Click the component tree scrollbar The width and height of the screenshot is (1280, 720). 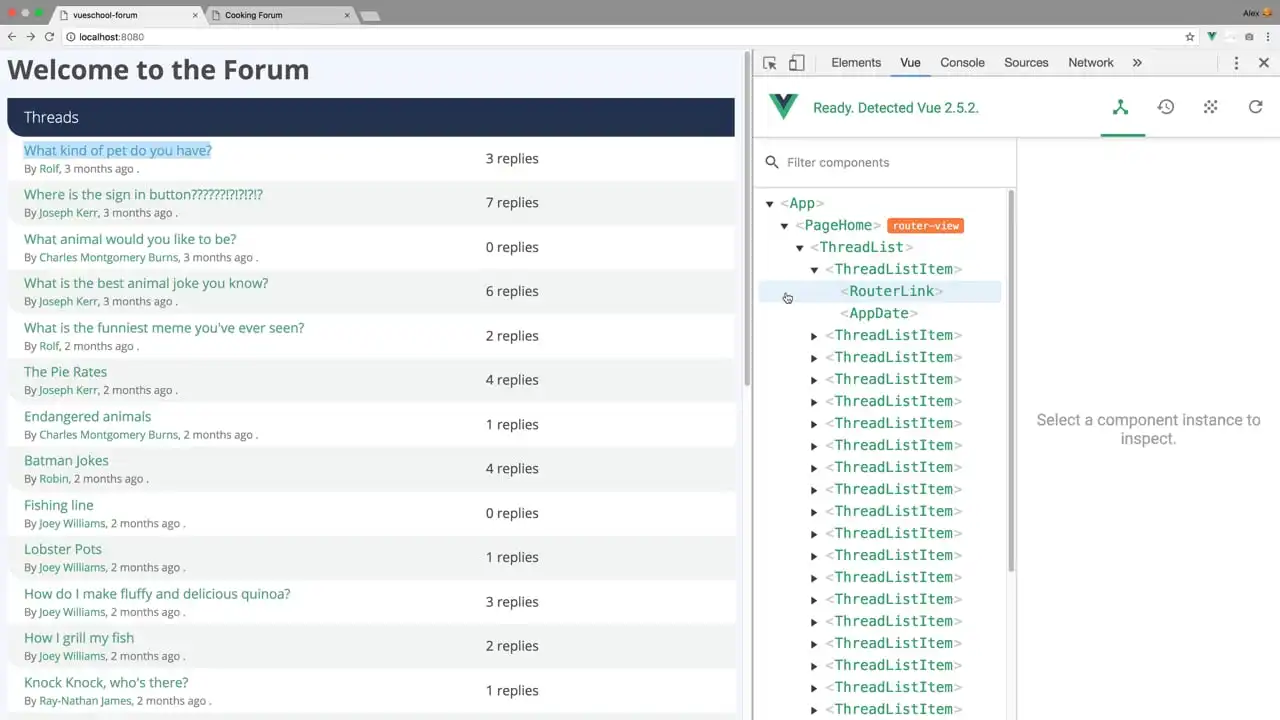point(1011,380)
